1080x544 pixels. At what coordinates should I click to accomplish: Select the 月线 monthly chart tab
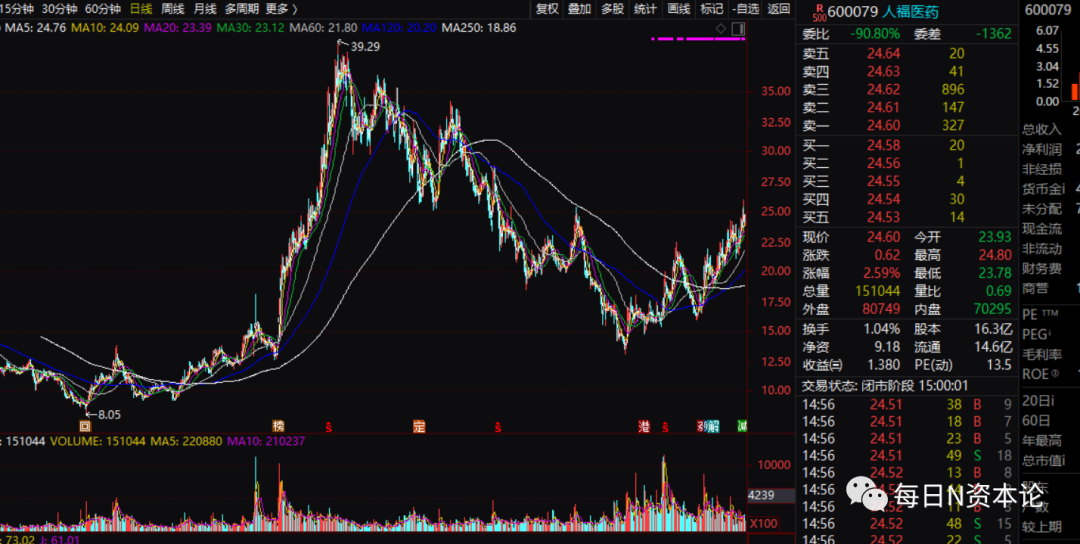coord(205,9)
